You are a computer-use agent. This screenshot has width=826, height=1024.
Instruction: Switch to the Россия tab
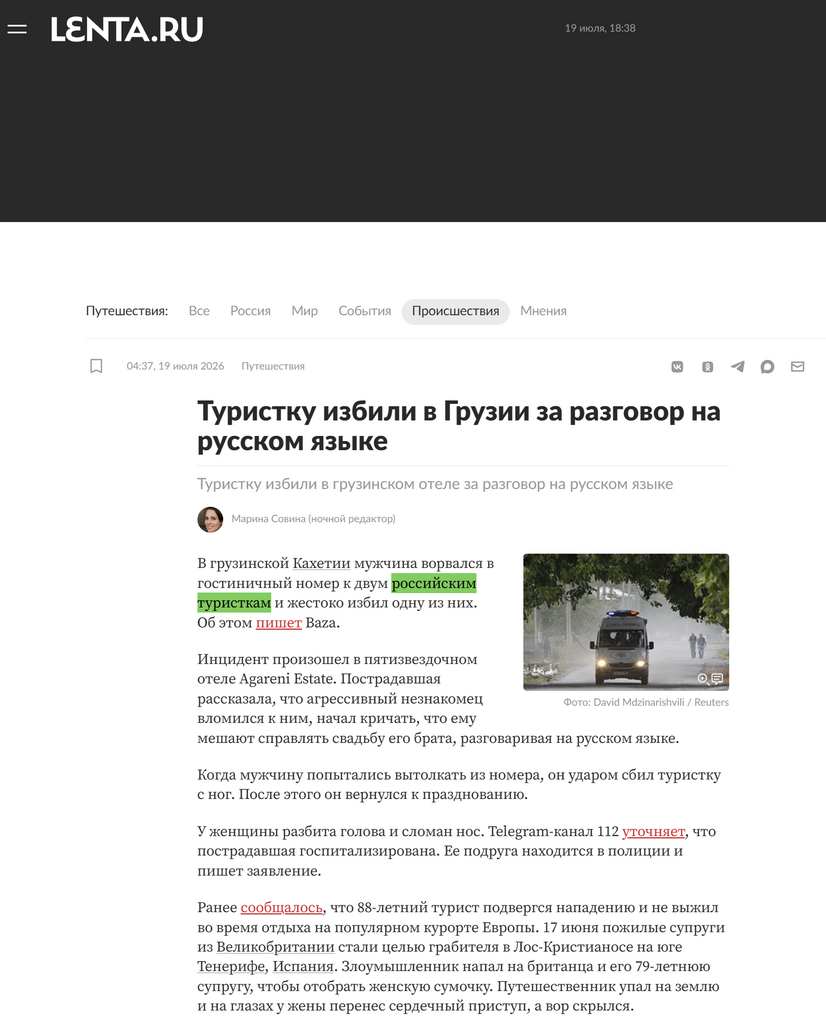click(250, 311)
